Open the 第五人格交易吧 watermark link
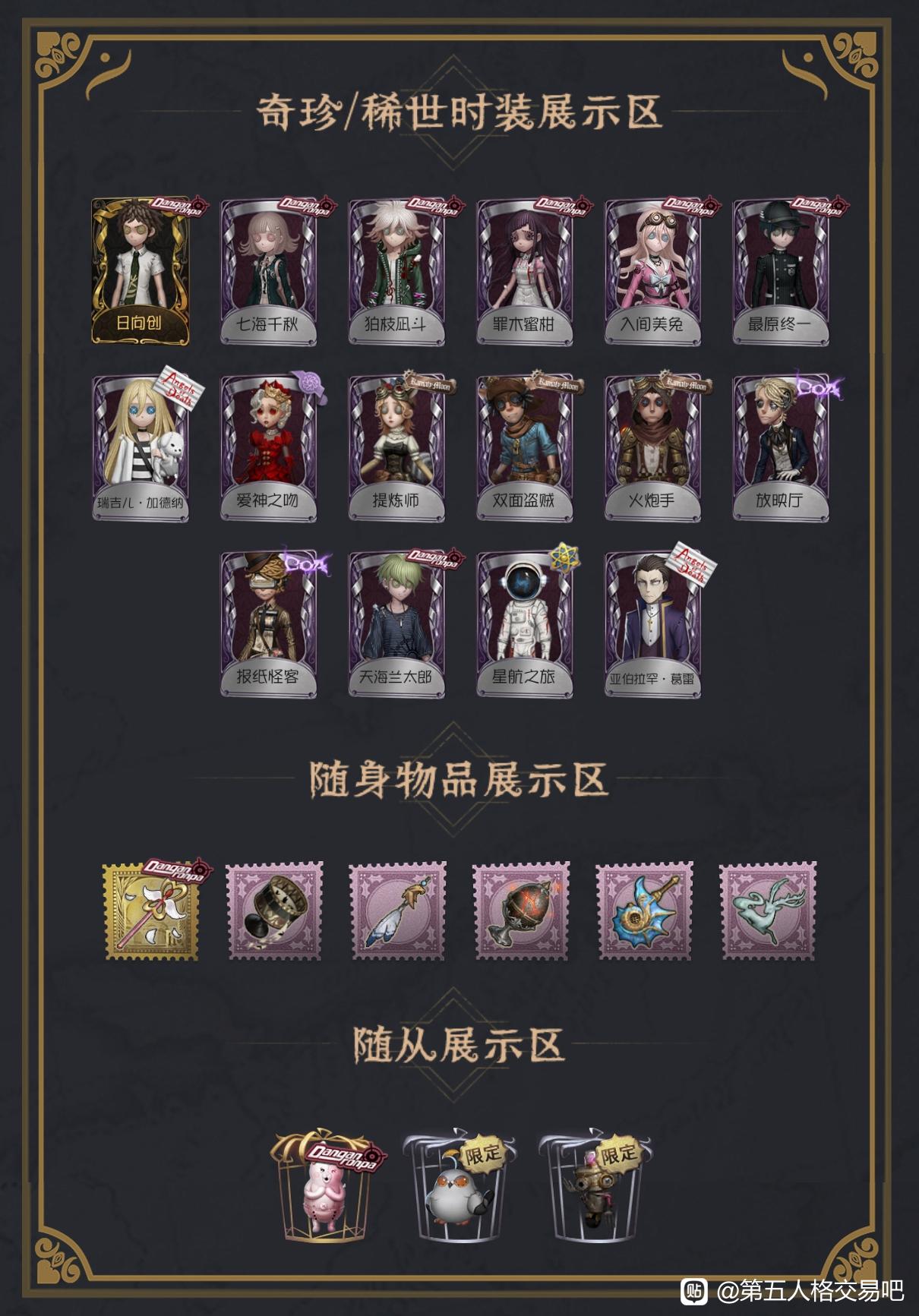 tap(793, 1289)
